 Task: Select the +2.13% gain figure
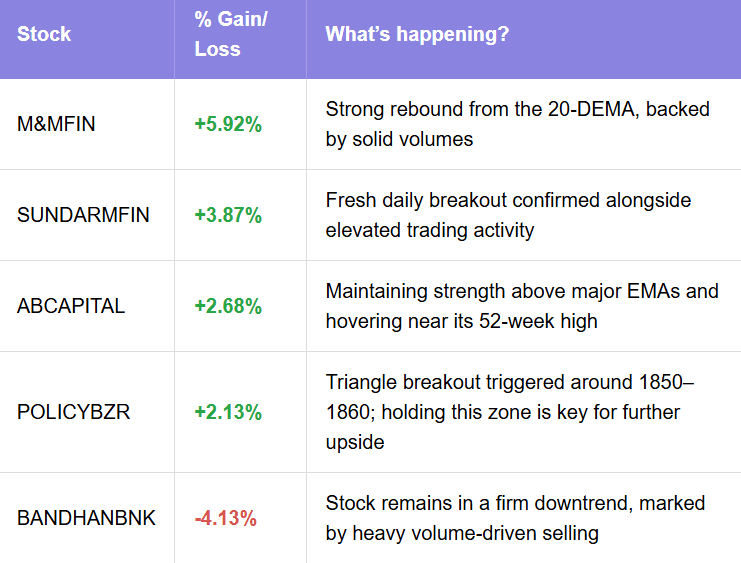coord(228,412)
